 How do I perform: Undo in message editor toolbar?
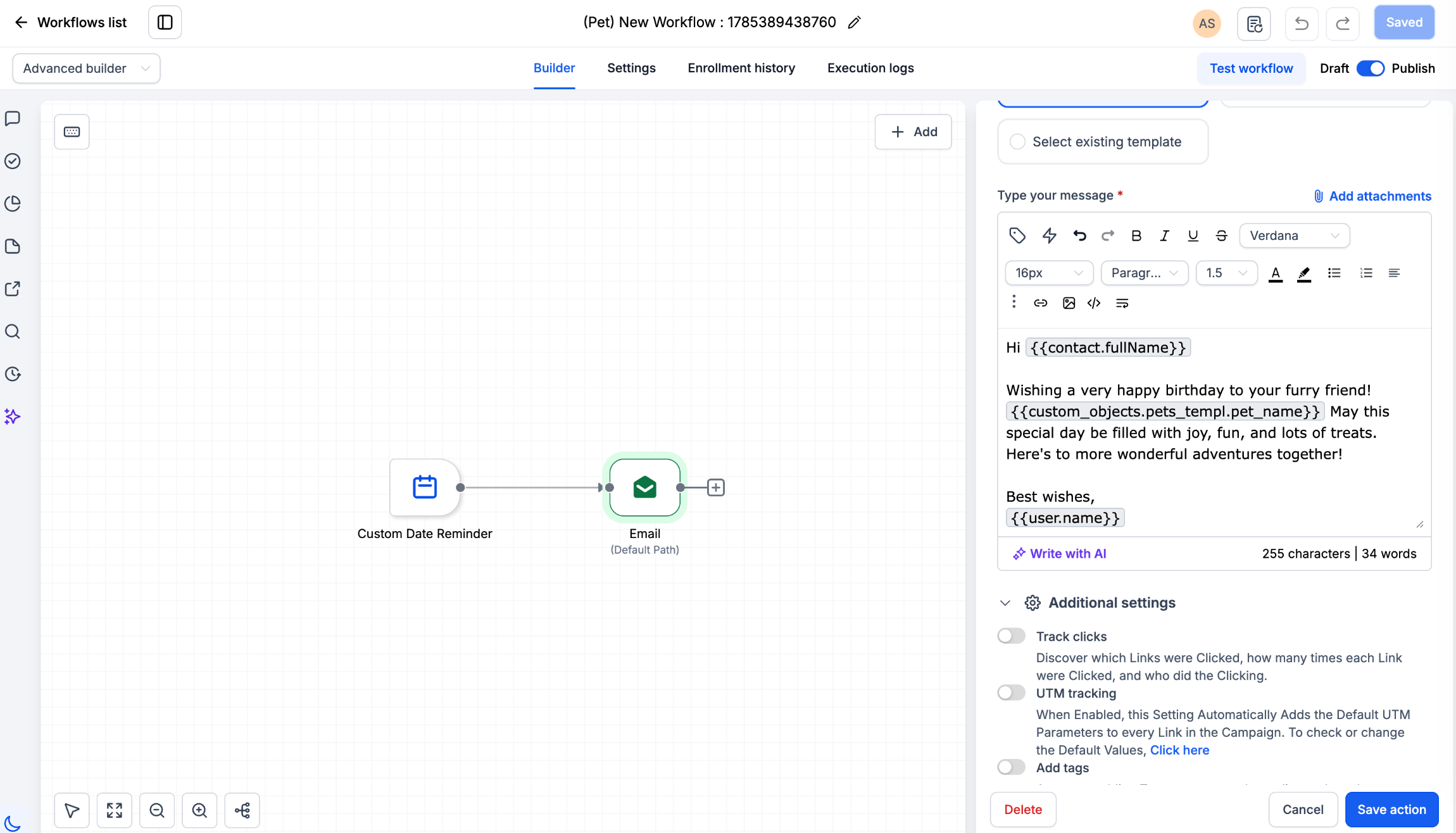1079,235
